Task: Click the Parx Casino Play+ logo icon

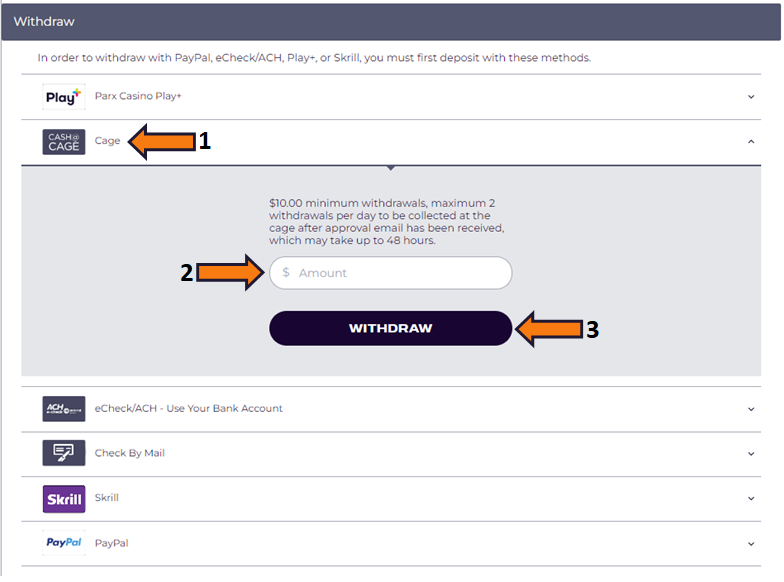Action: pyautogui.click(x=64, y=97)
